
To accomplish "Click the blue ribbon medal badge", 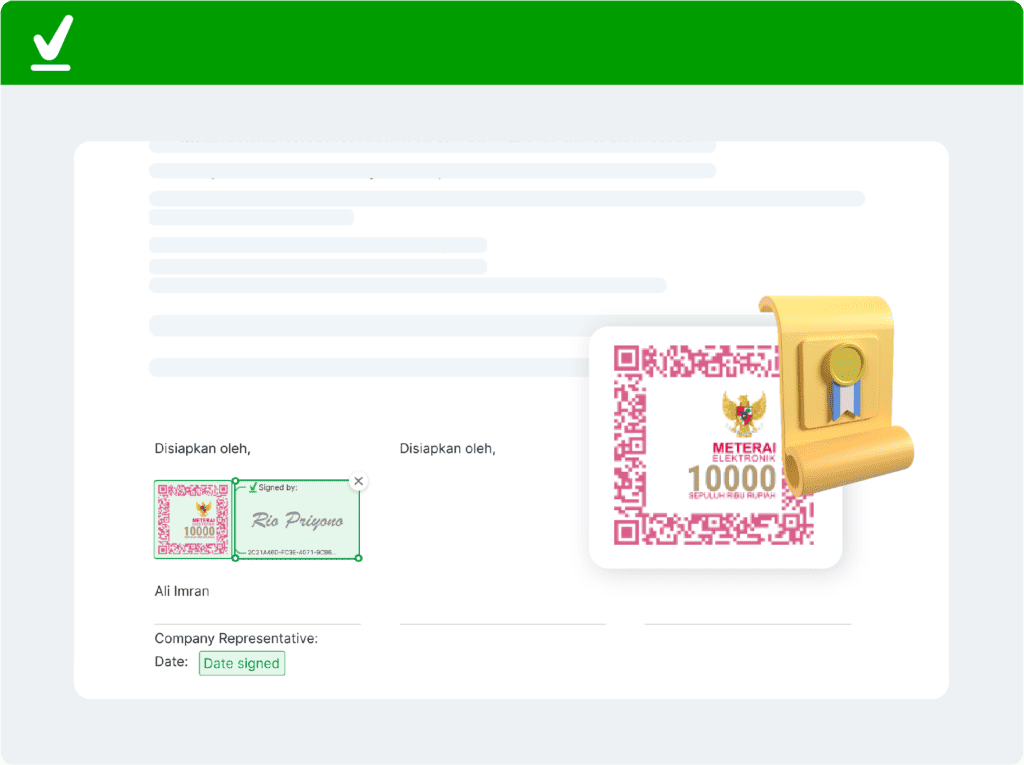I will (843, 381).
